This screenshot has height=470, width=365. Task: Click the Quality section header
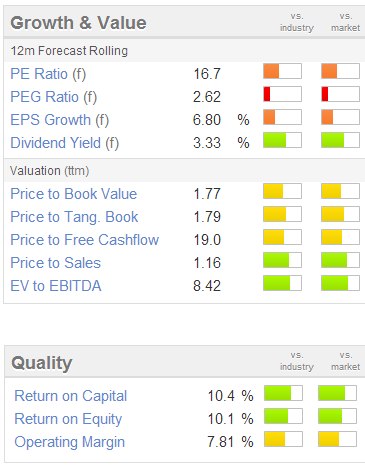click(42, 363)
